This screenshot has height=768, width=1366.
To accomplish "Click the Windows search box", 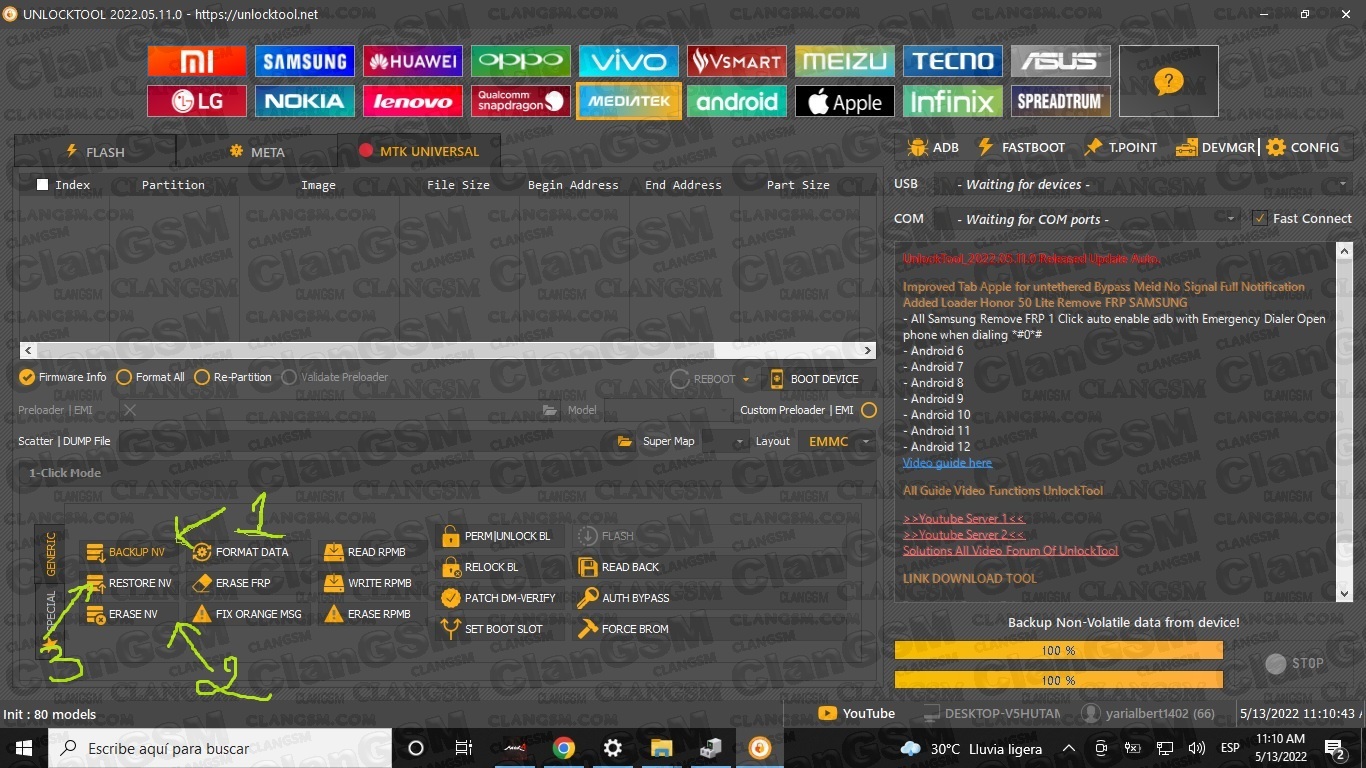I will (221, 748).
